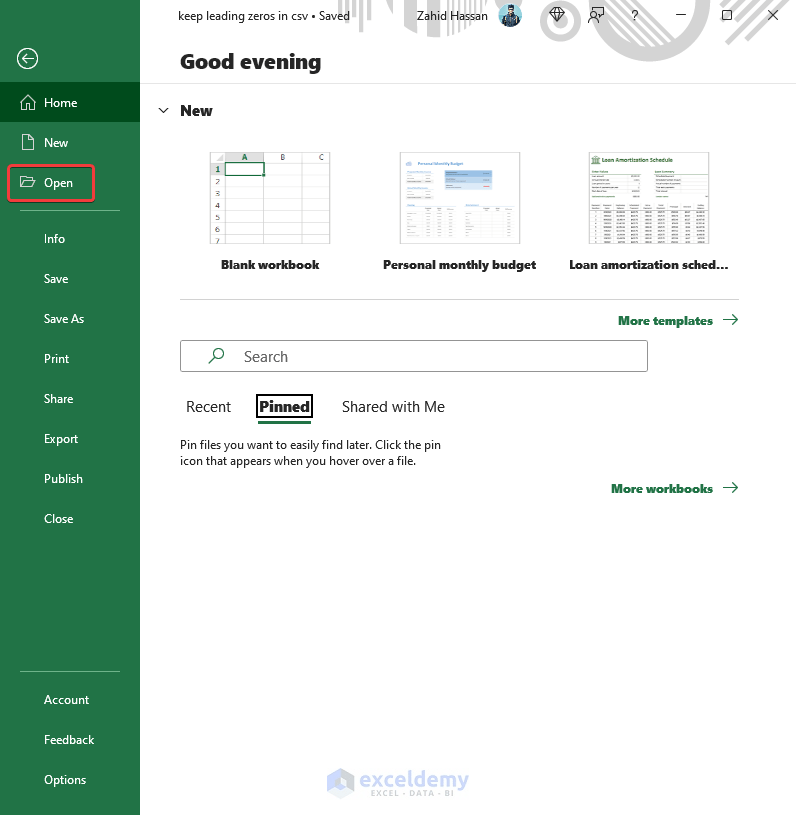Open the More workbooks link
This screenshot has height=815, width=796.
click(x=674, y=488)
